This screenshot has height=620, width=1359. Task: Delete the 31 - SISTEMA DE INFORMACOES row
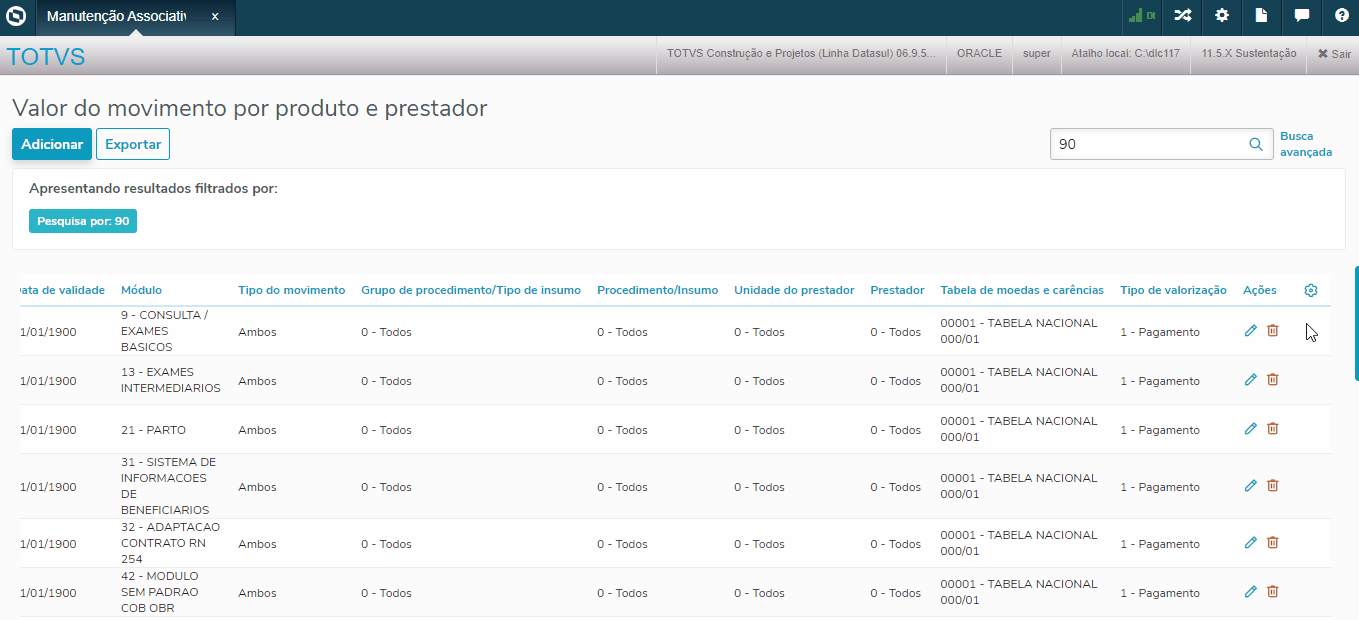[x=1272, y=485]
